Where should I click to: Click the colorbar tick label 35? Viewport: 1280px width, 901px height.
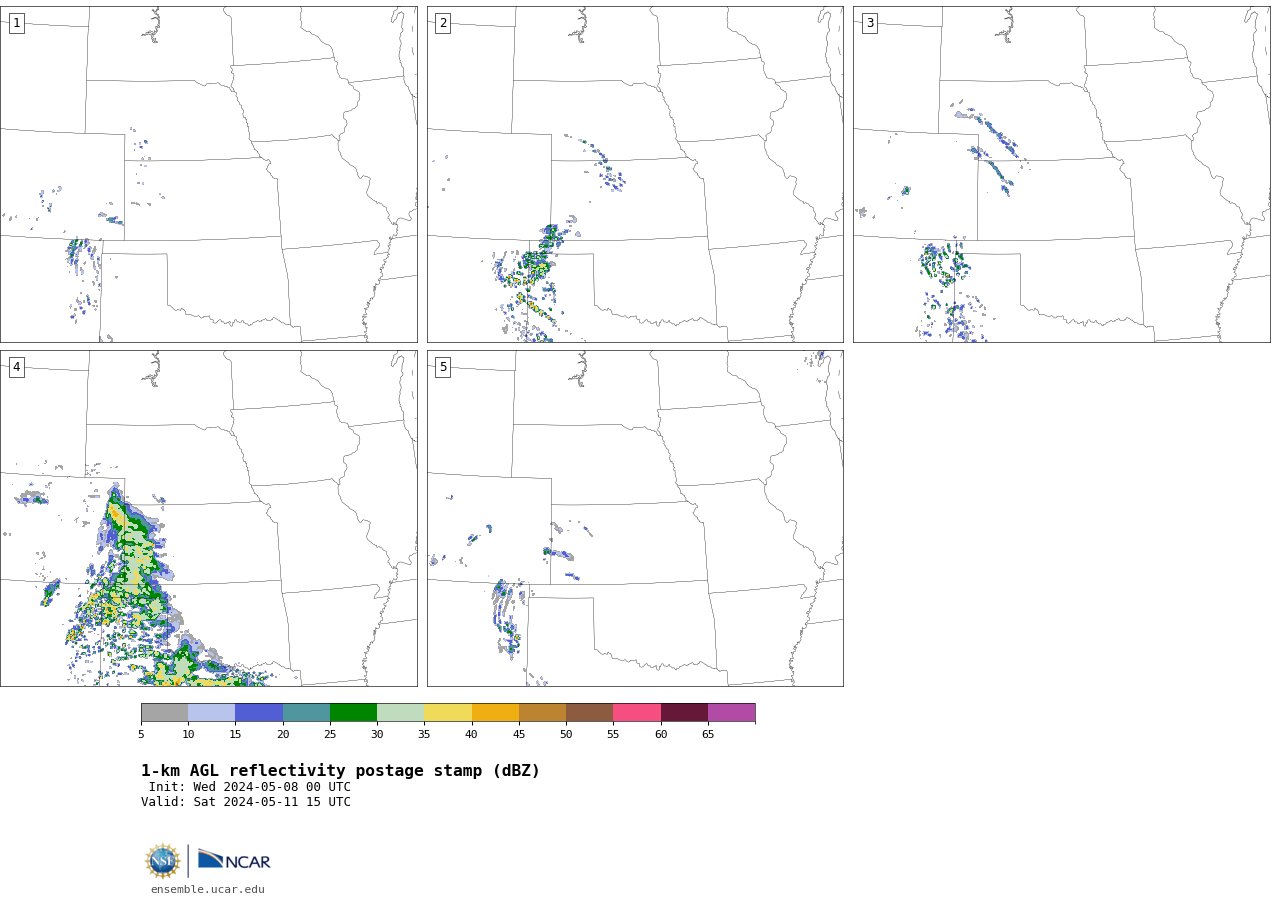[424, 735]
